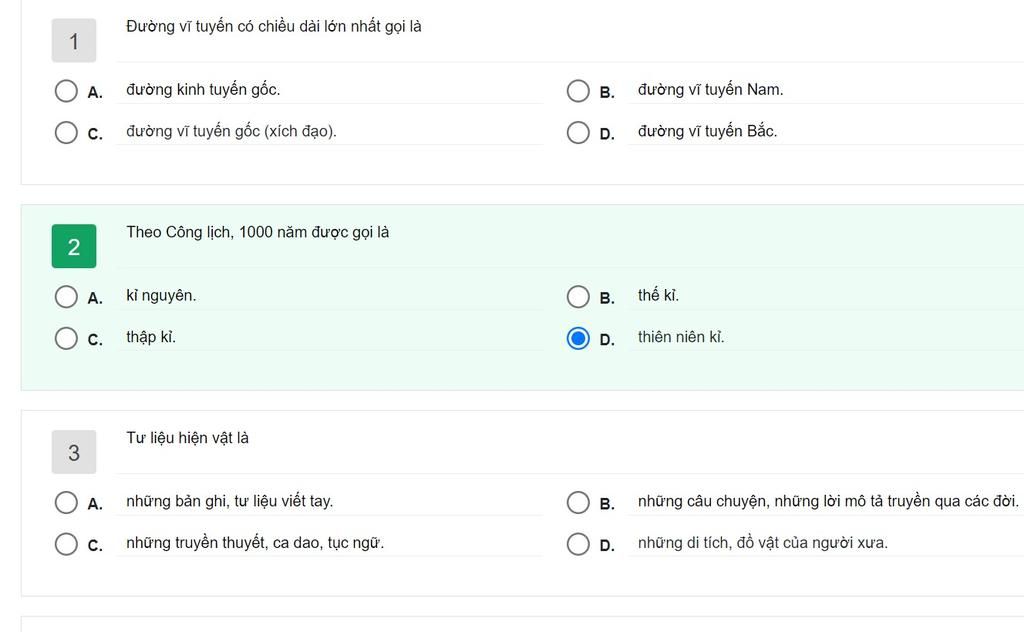Select A 'những bản ghi, tư liệu viết tay'

[x=66, y=502]
